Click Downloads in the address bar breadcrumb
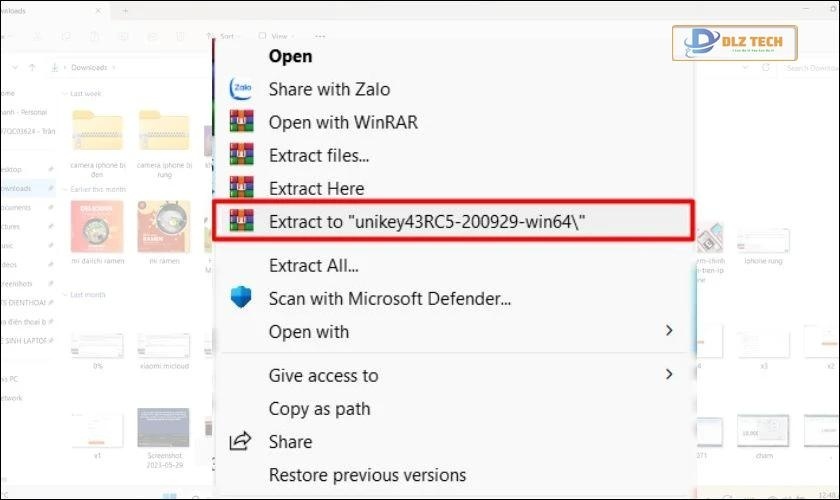 point(90,68)
